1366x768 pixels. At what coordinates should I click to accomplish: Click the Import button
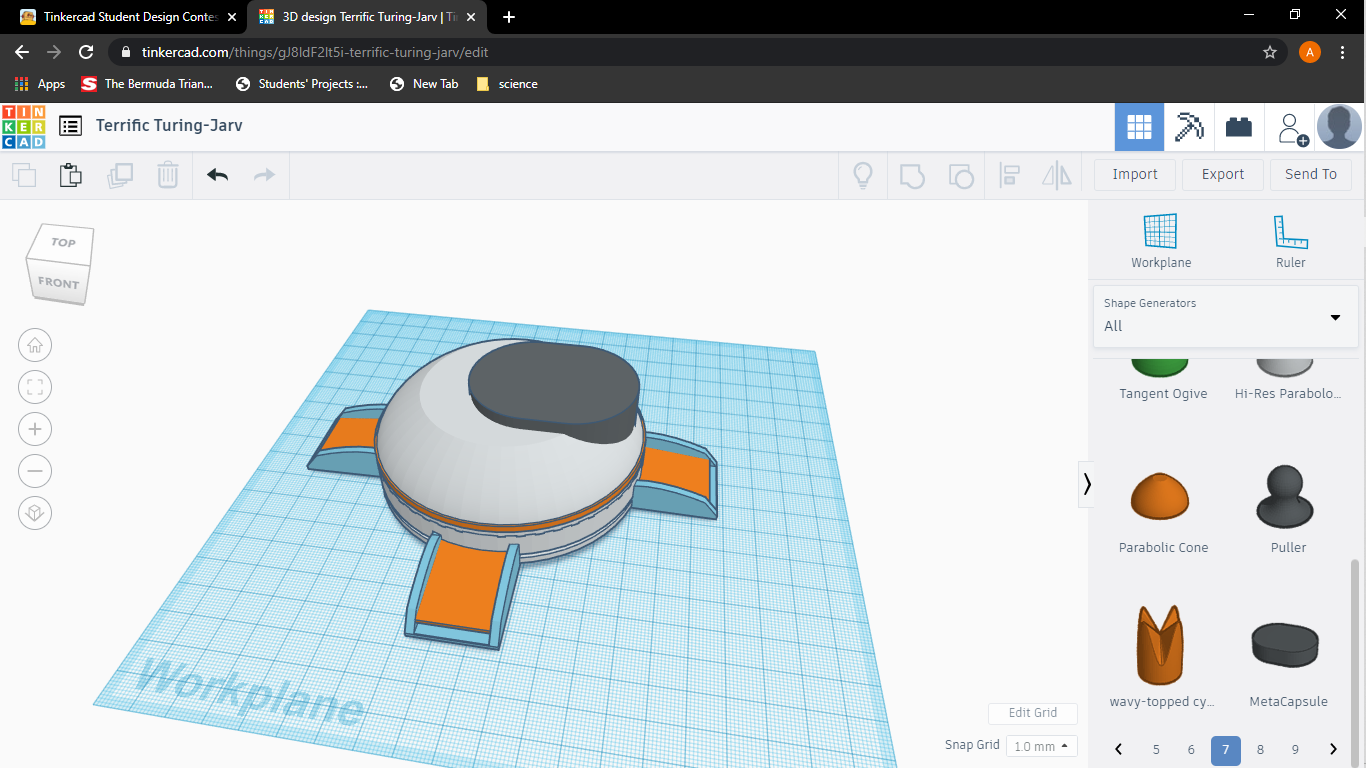point(1135,174)
